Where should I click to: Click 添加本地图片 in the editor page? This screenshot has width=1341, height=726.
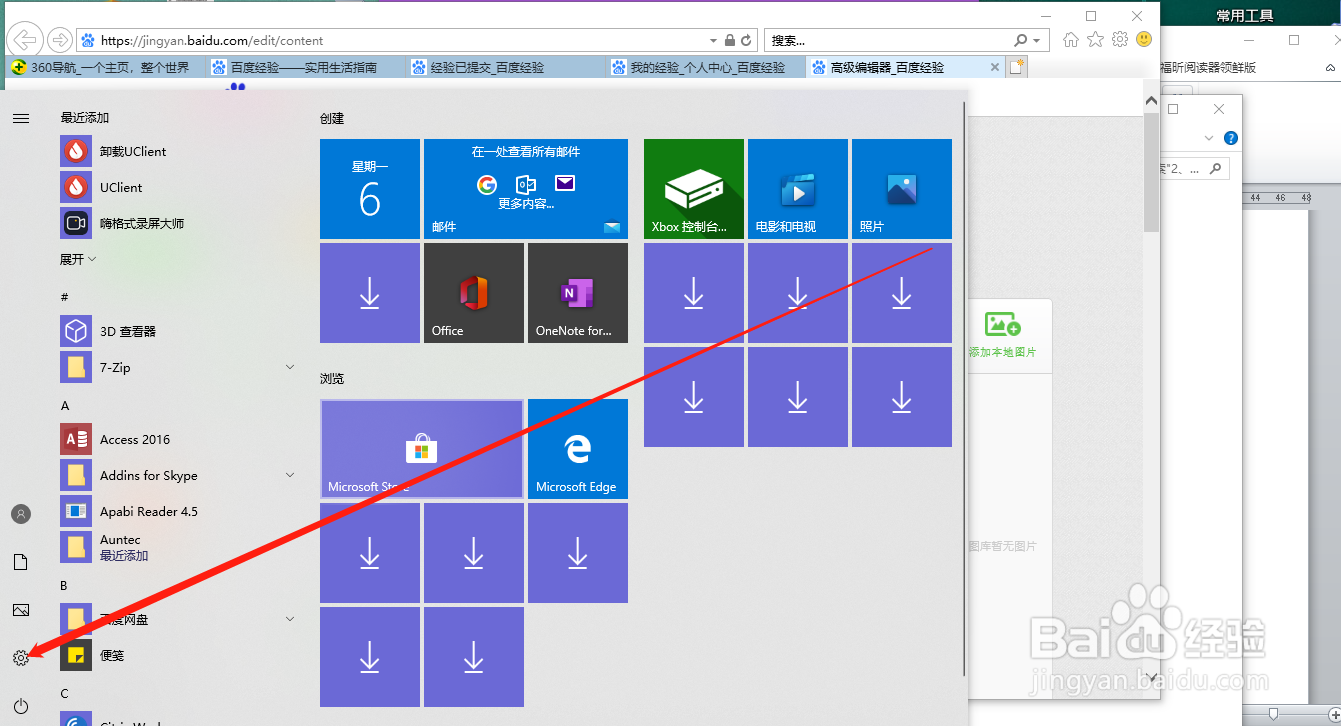1002,335
